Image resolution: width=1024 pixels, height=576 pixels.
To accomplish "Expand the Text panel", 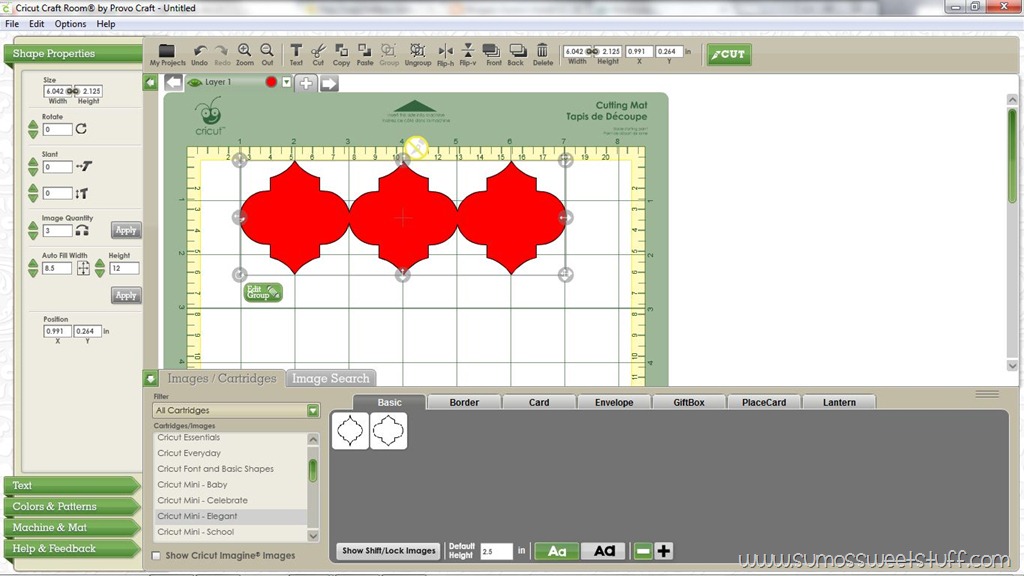I will click(x=72, y=485).
